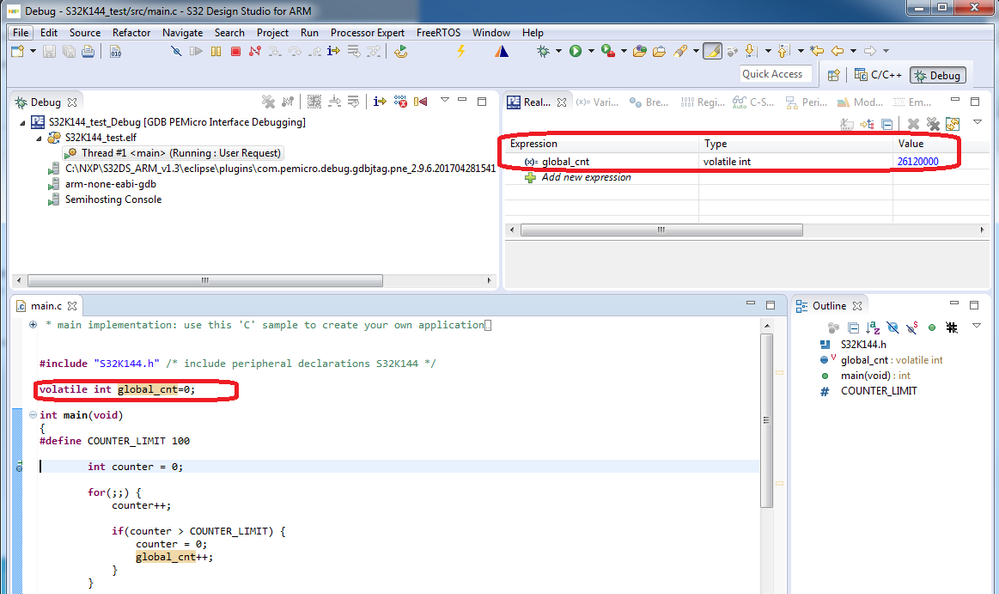Click the Skip All Breakpoints icon

pyautogui.click(x=176, y=51)
